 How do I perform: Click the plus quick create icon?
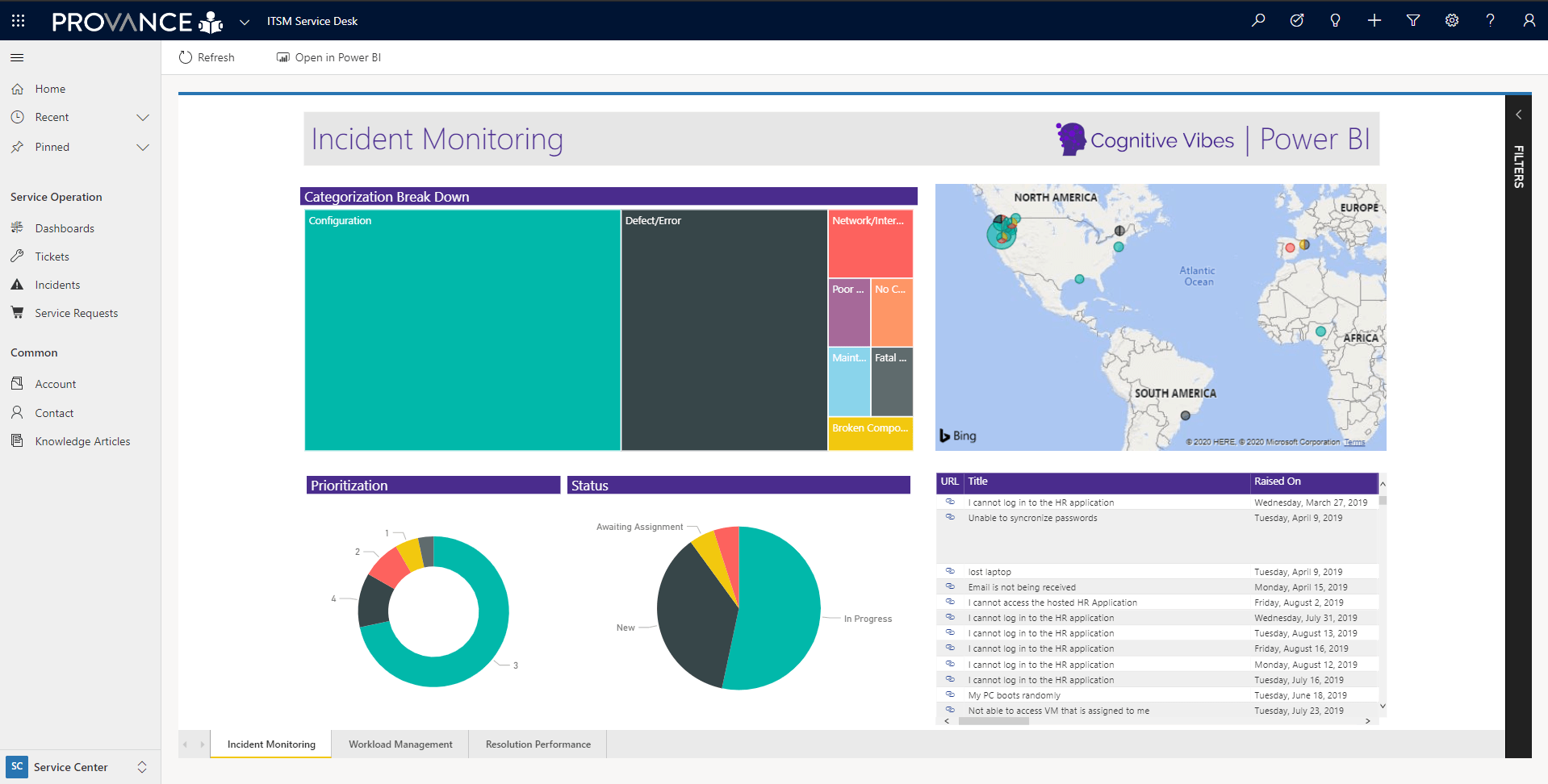(1374, 21)
